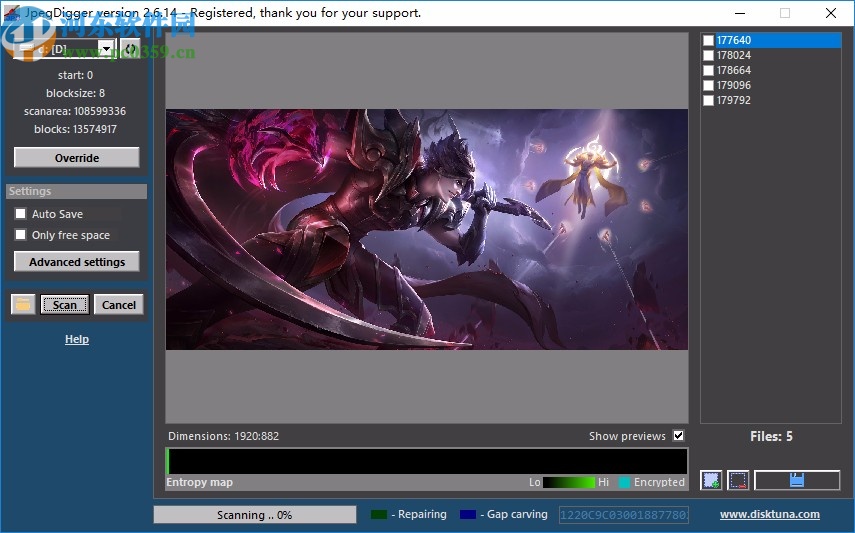The image size is (855, 533).
Task: Uncheck the Show previews checkbox
Action: [679, 436]
